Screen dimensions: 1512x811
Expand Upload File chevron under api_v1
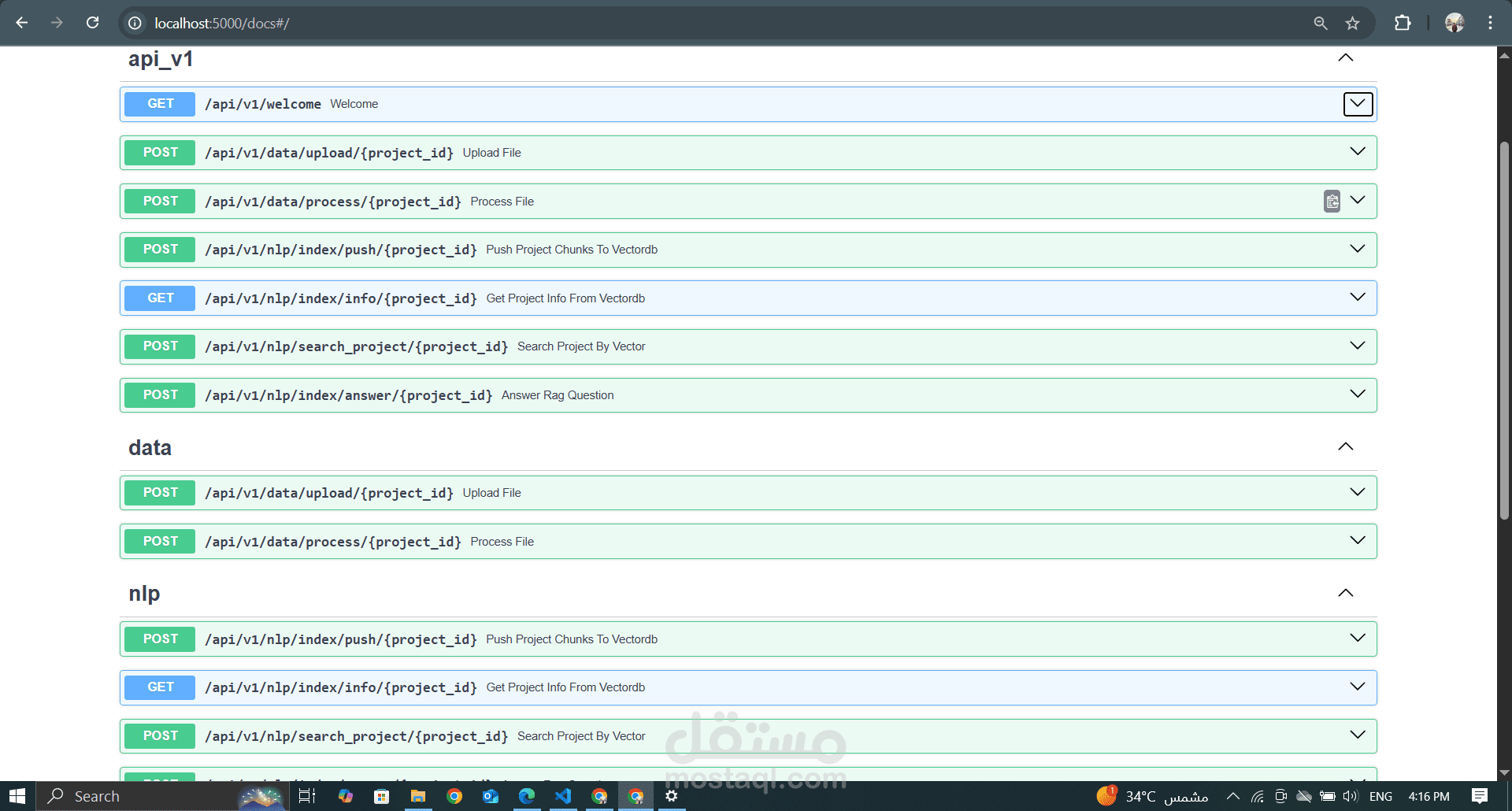[1358, 151]
